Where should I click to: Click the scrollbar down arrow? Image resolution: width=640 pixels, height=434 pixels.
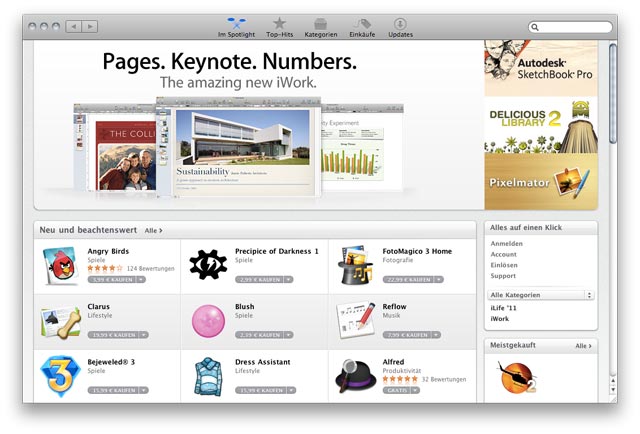pos(613,389)
